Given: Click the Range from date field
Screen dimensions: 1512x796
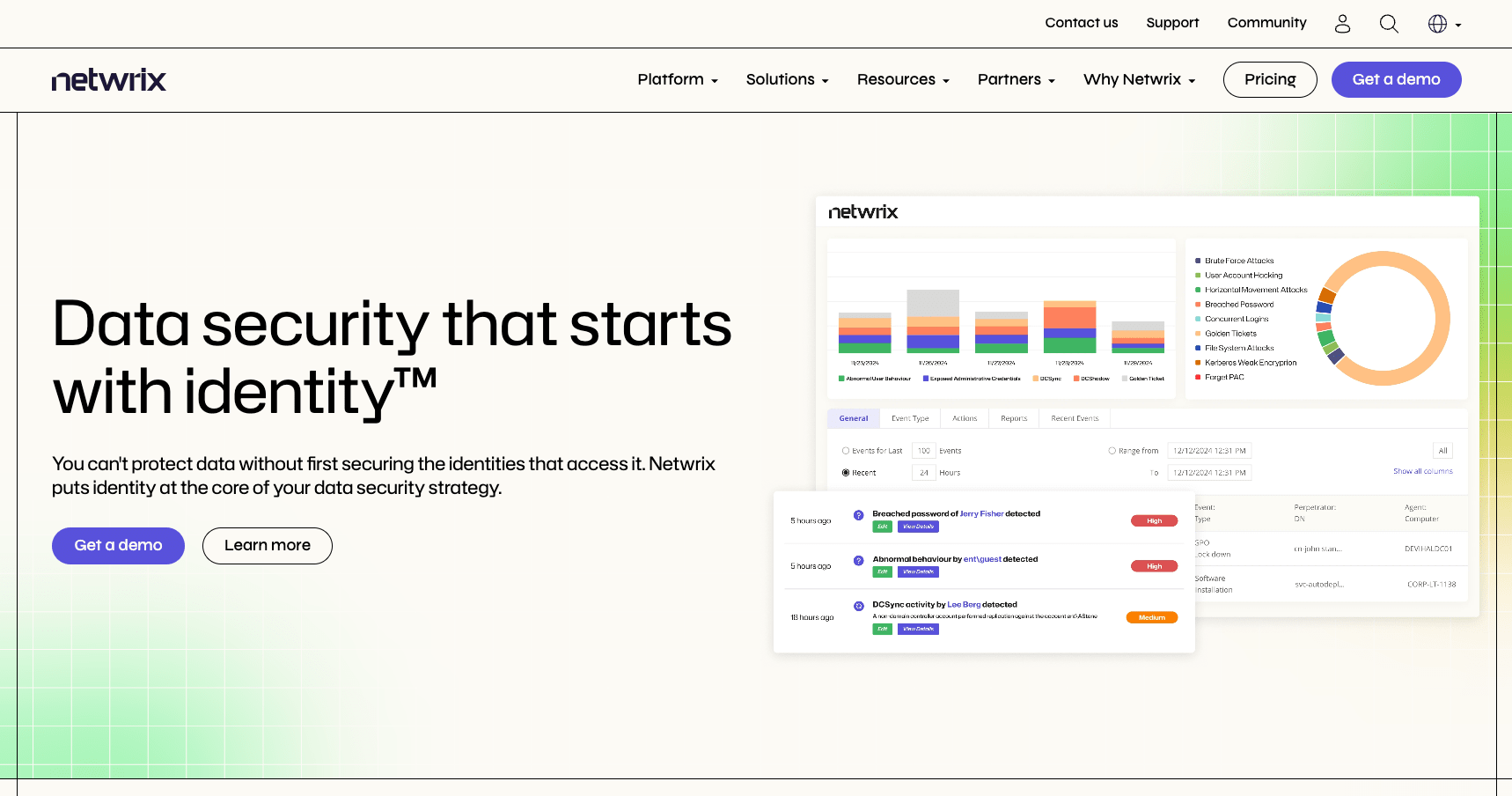Looking at the screenshot, I should pyautogui.click(x=1209, y=451).
